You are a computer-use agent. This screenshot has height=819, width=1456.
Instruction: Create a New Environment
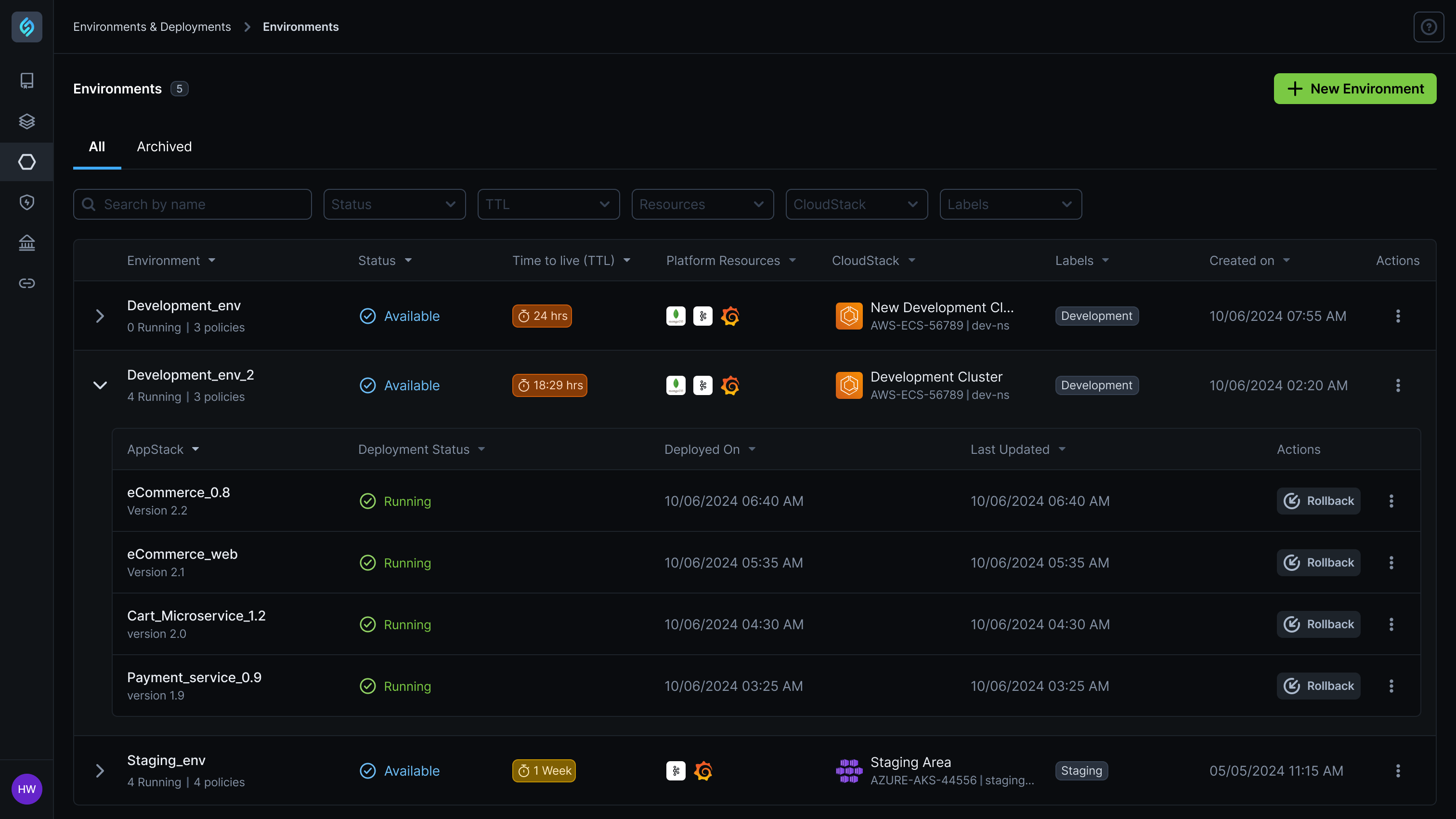(x=1355, y=89)
